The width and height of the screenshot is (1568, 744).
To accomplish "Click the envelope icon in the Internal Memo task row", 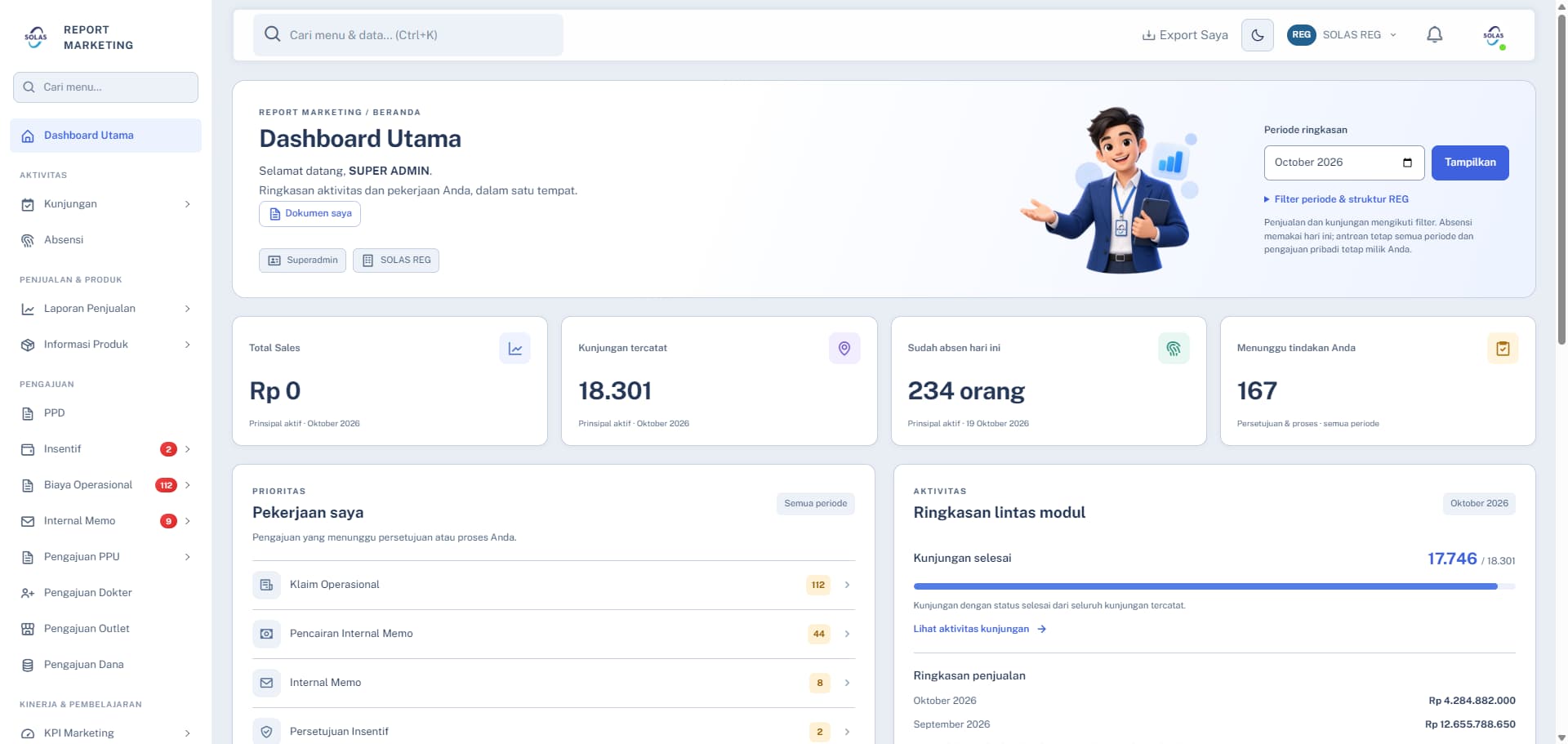I will pos(266,683).
